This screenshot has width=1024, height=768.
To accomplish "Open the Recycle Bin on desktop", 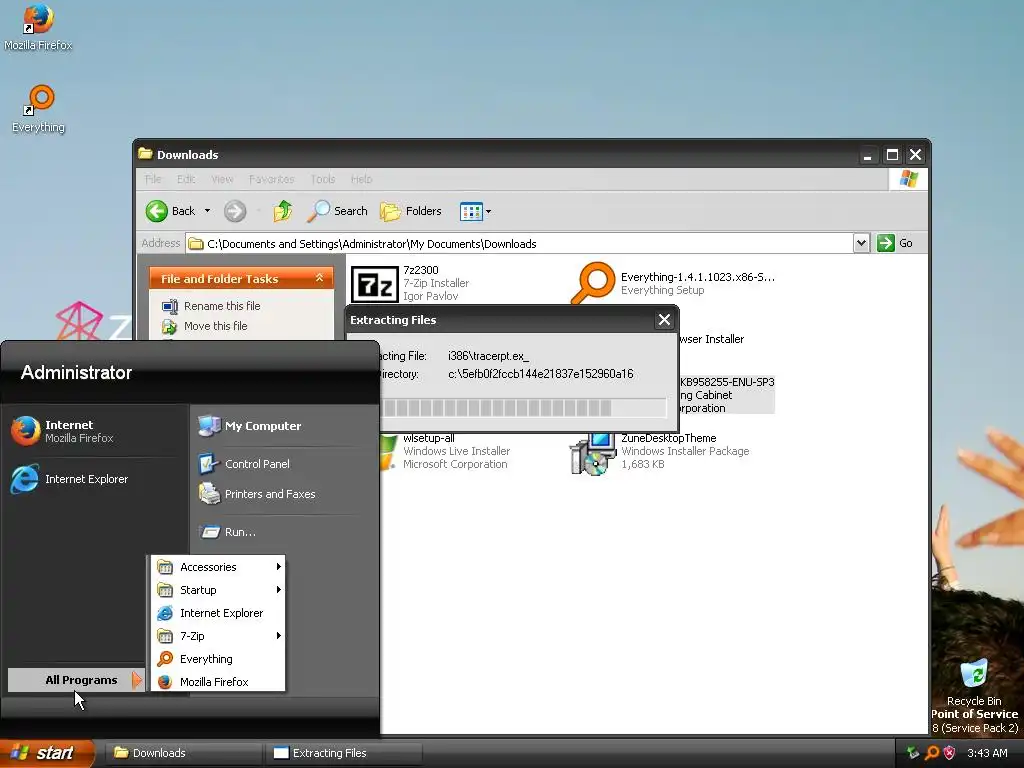I will [x=974, y=682].
